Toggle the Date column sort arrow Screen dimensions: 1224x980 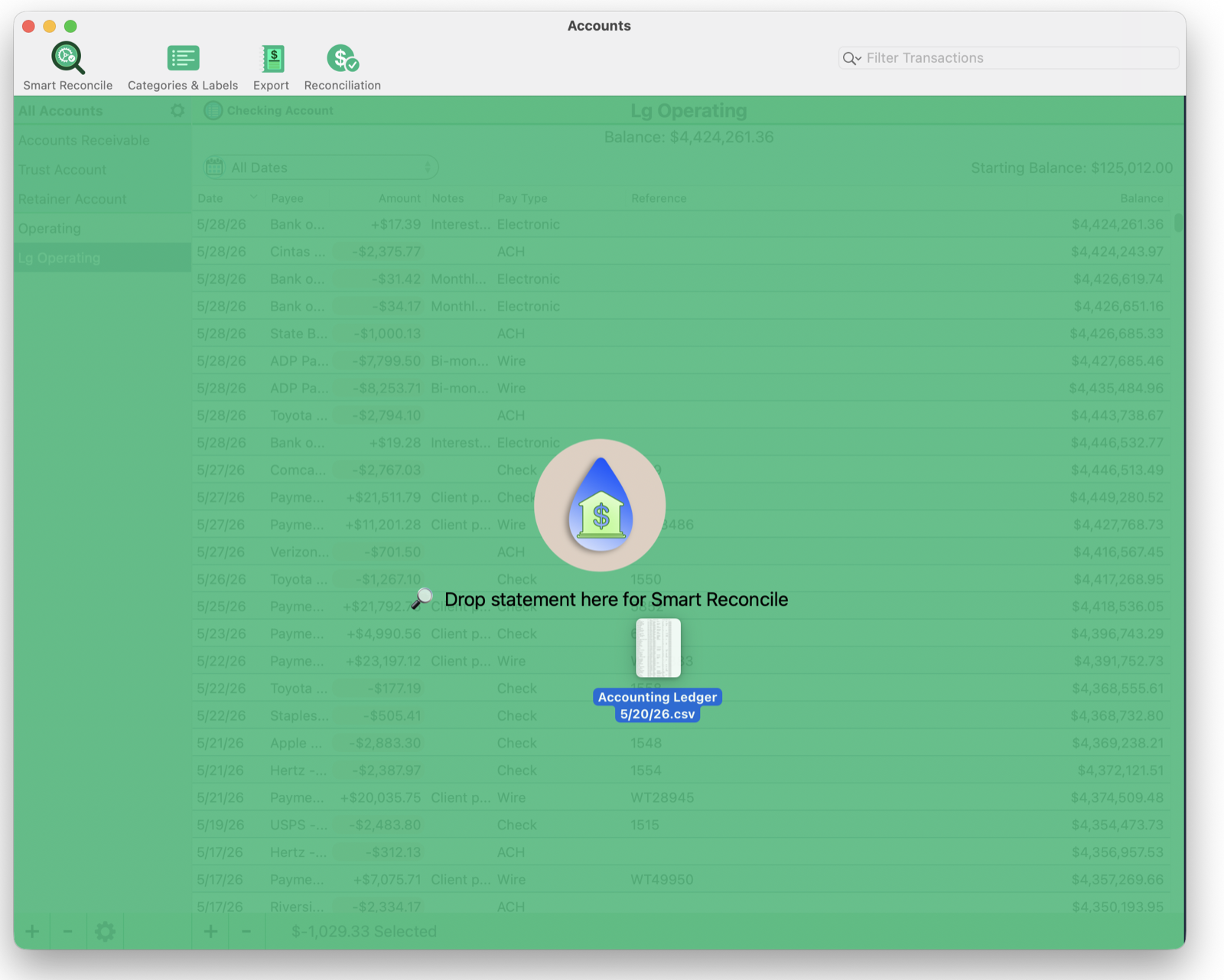click(253, 198)
